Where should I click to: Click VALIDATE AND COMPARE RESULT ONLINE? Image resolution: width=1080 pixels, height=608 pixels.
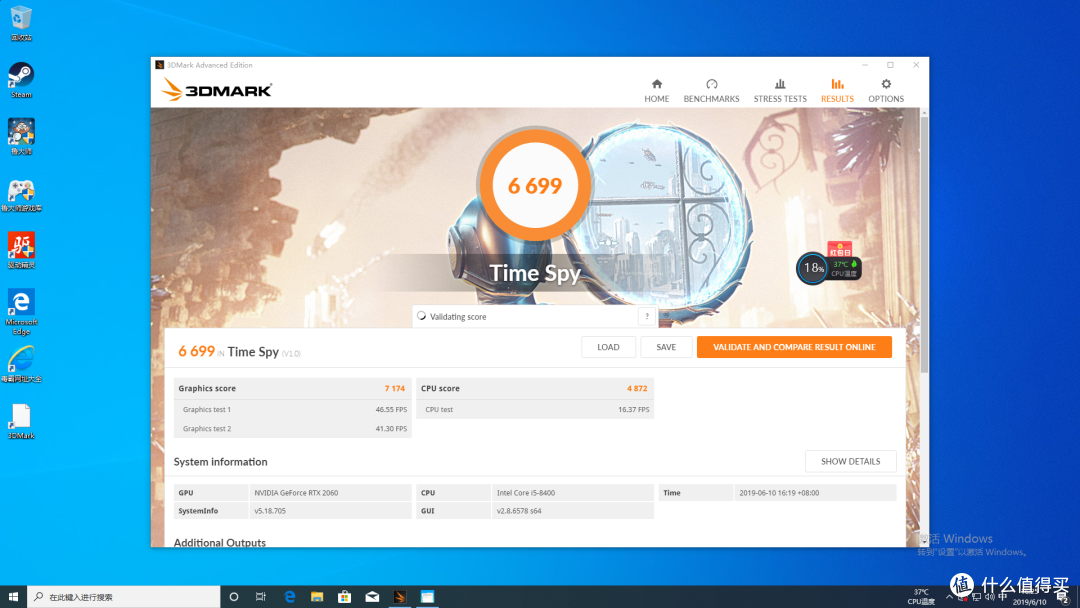pyautogui.click(x=794, y=347)
